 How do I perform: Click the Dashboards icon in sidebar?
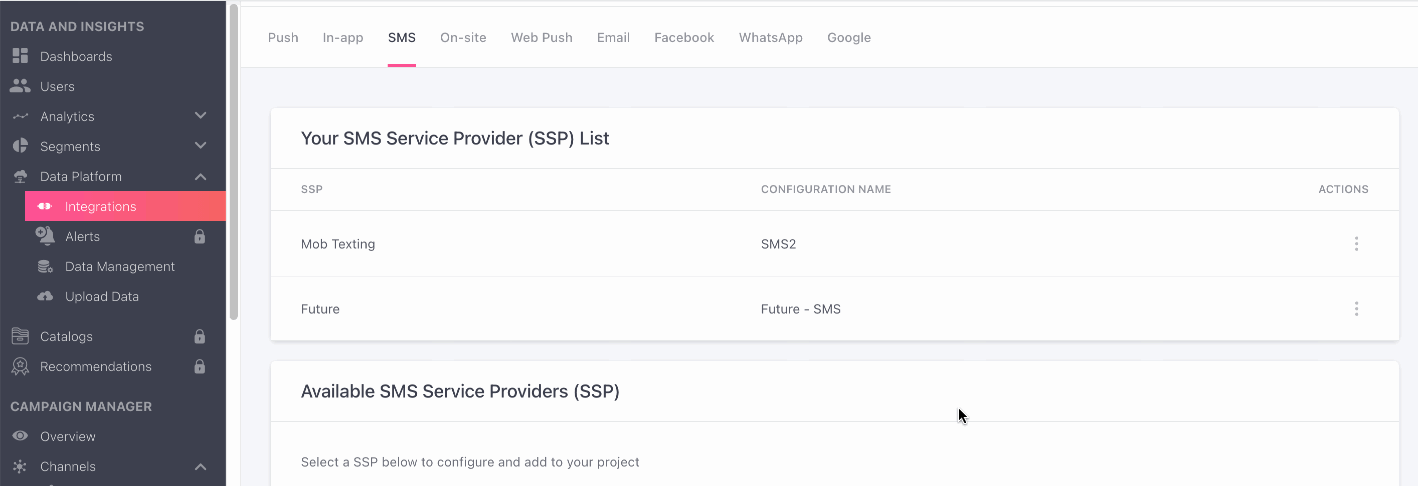point(20,57)
